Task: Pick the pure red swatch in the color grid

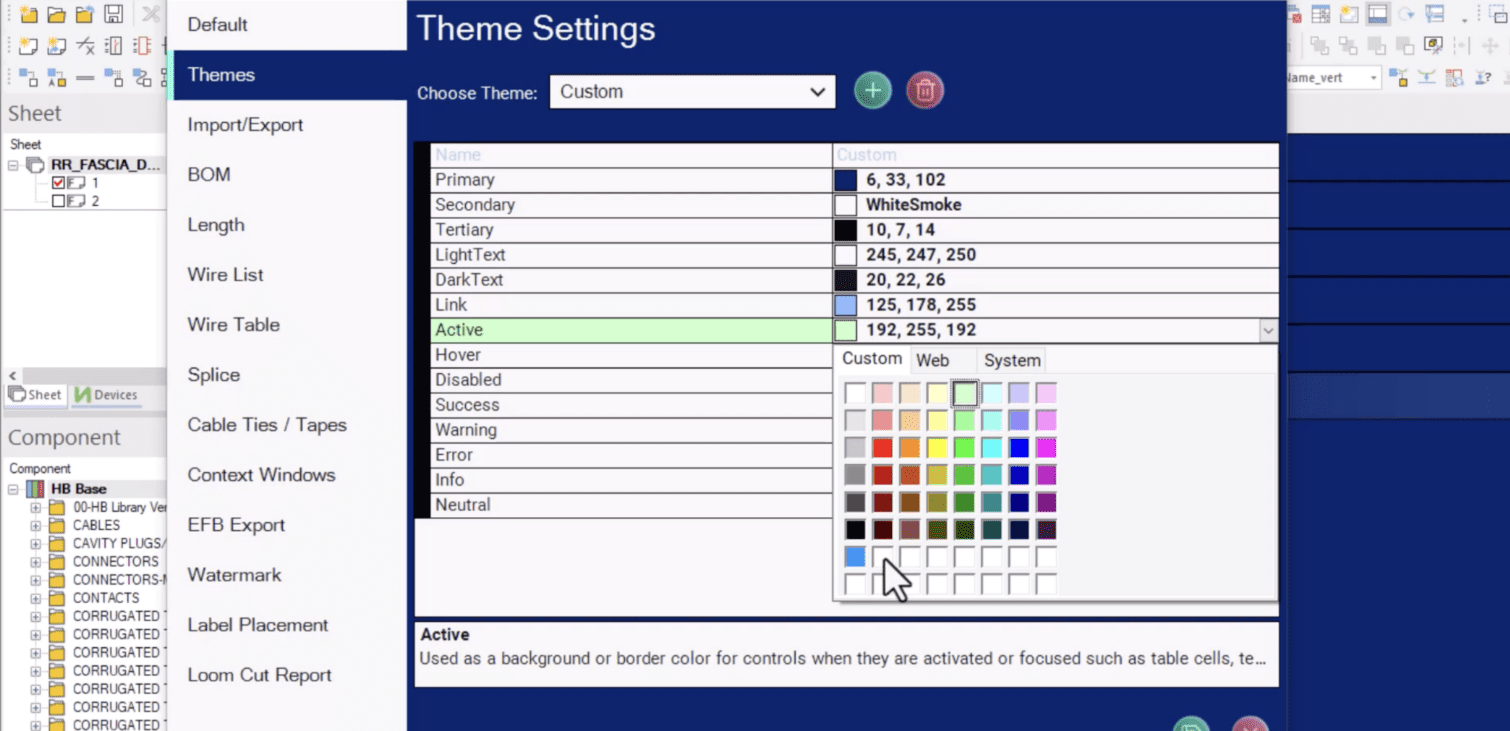Action: point(882,448)
